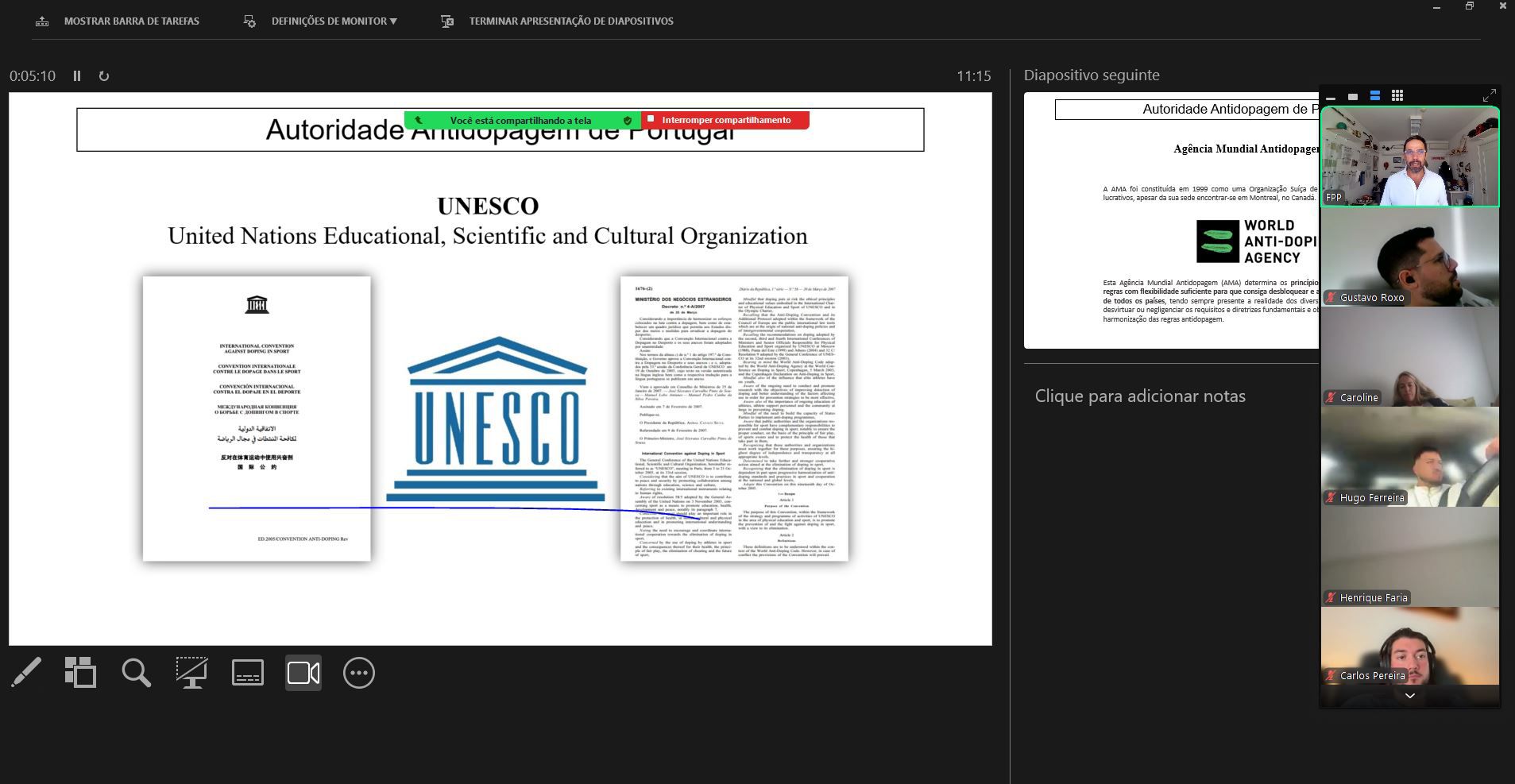Open the see all slides grid

pyautogui.click(x=80, y=673)
